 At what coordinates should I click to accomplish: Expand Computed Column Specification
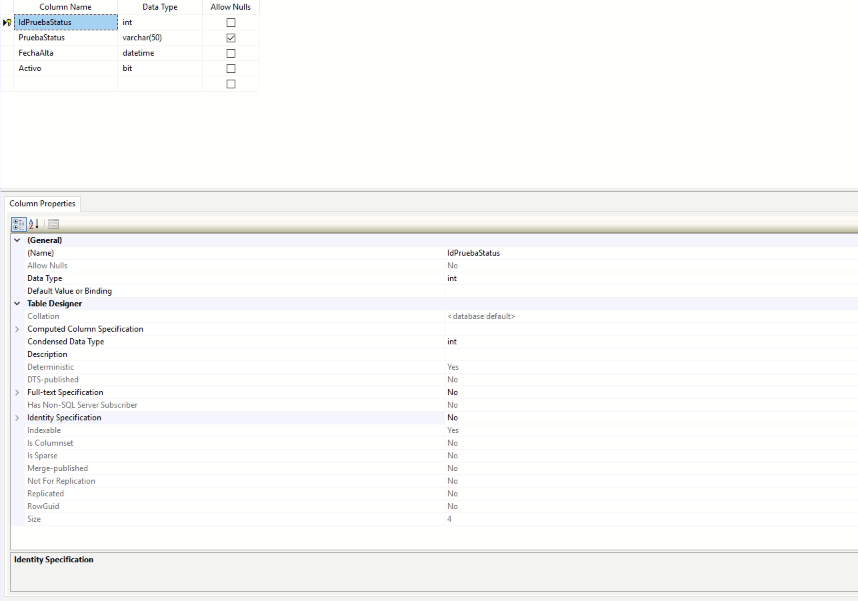(x=17, y=329)
